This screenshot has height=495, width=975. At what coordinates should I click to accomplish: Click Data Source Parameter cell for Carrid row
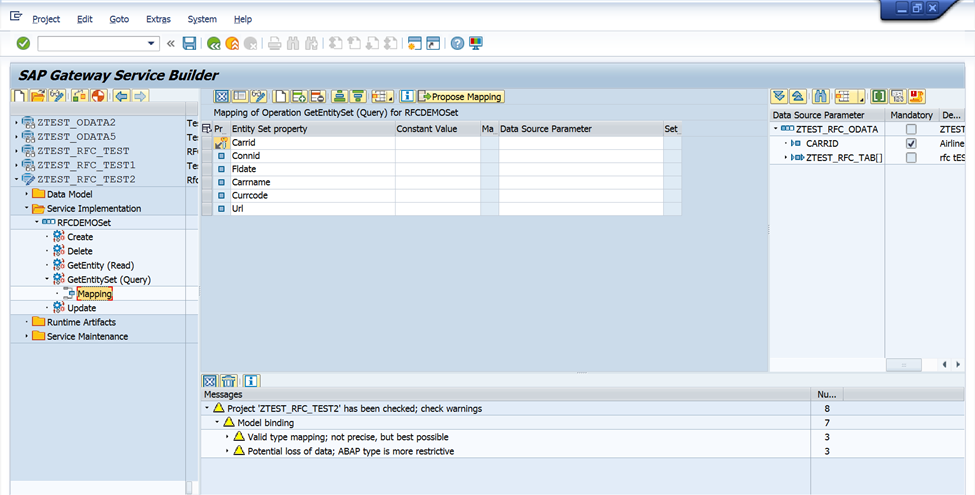[x=581, y=142]
